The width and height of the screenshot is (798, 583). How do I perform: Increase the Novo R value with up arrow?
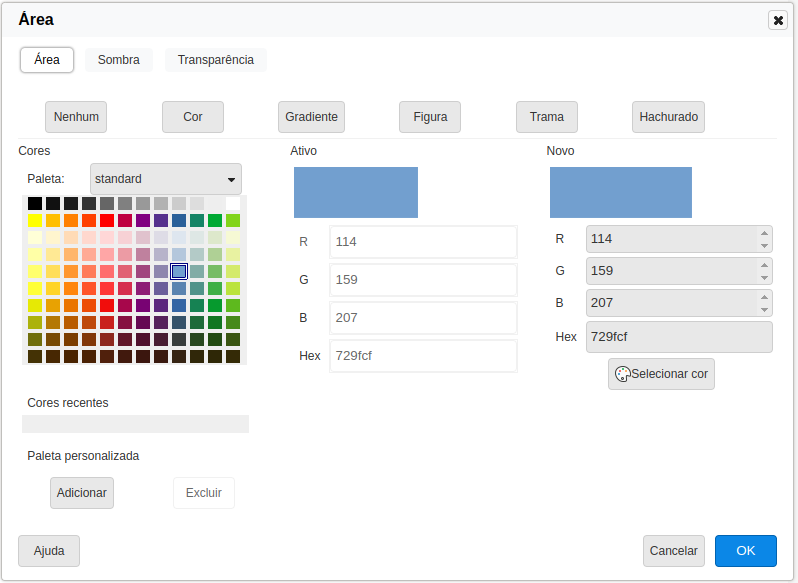pyautogui.click(x=765, y=233)
